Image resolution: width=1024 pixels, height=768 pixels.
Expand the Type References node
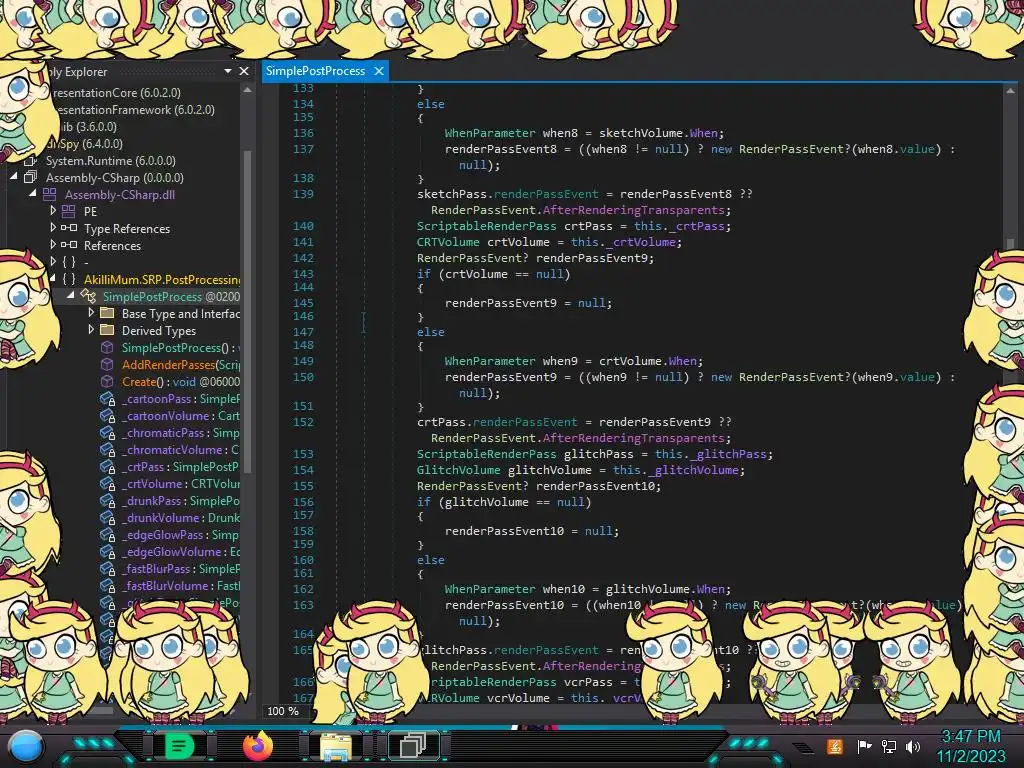tap(53, 228)
